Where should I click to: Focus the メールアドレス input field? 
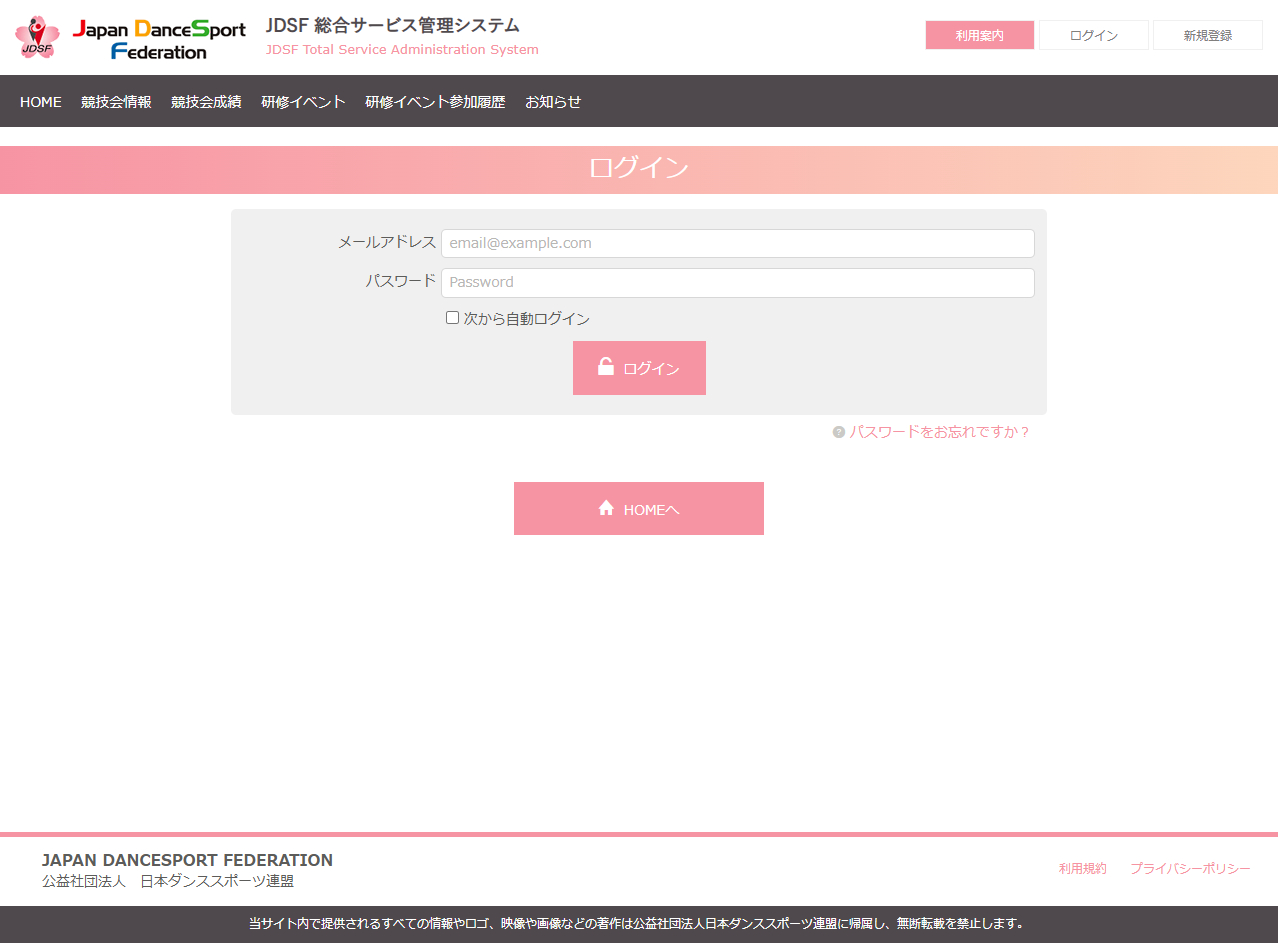pyautogui.click(x=737, y=243)
